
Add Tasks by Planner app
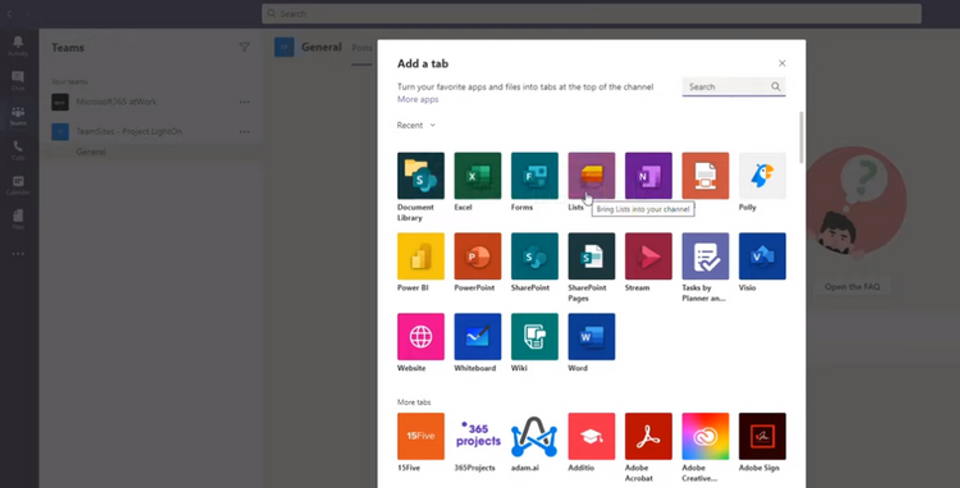point(705,256)
